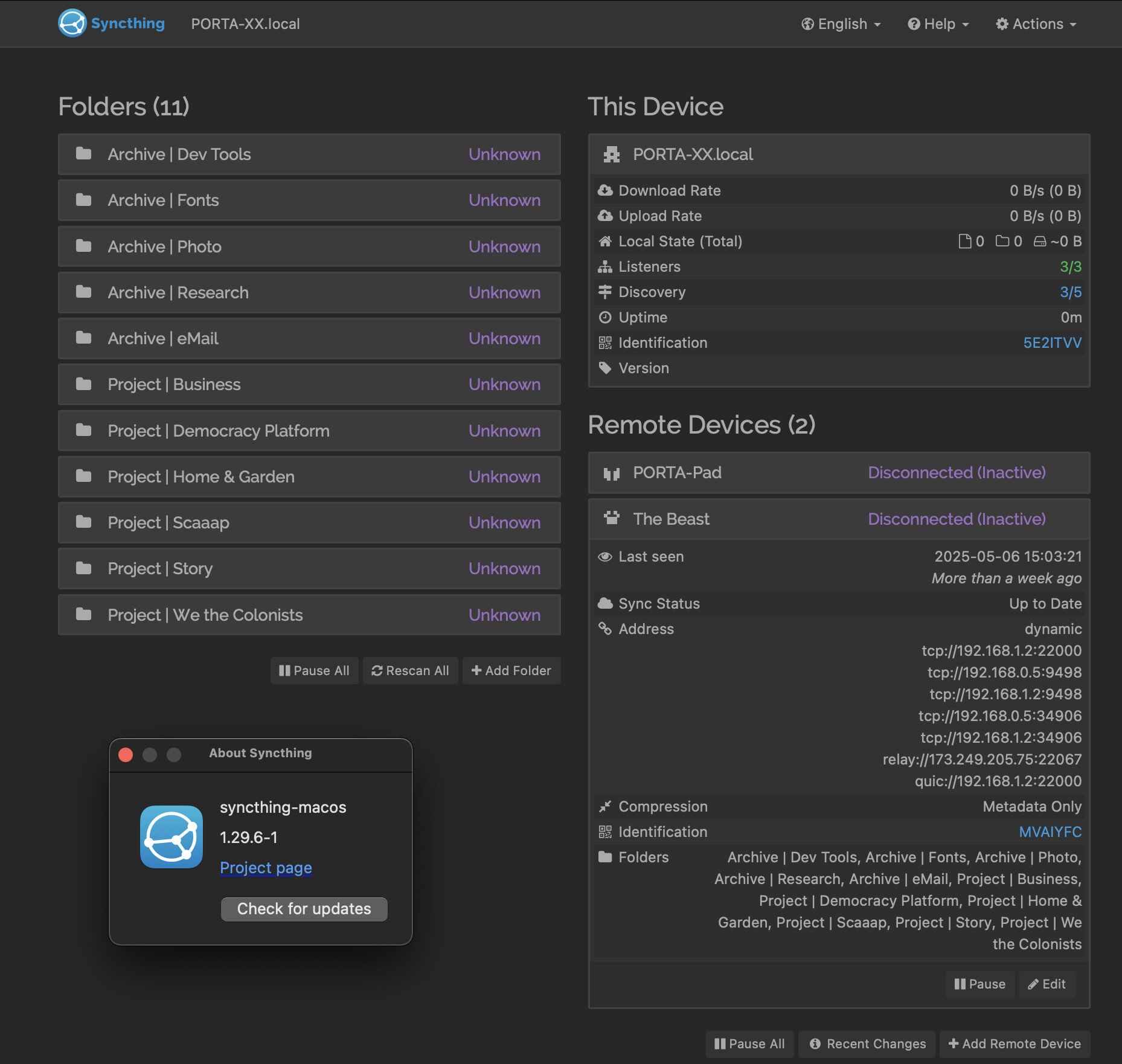Pause all remote devices
Screen dimensions: 1122x1064
tap(750, 1044)
